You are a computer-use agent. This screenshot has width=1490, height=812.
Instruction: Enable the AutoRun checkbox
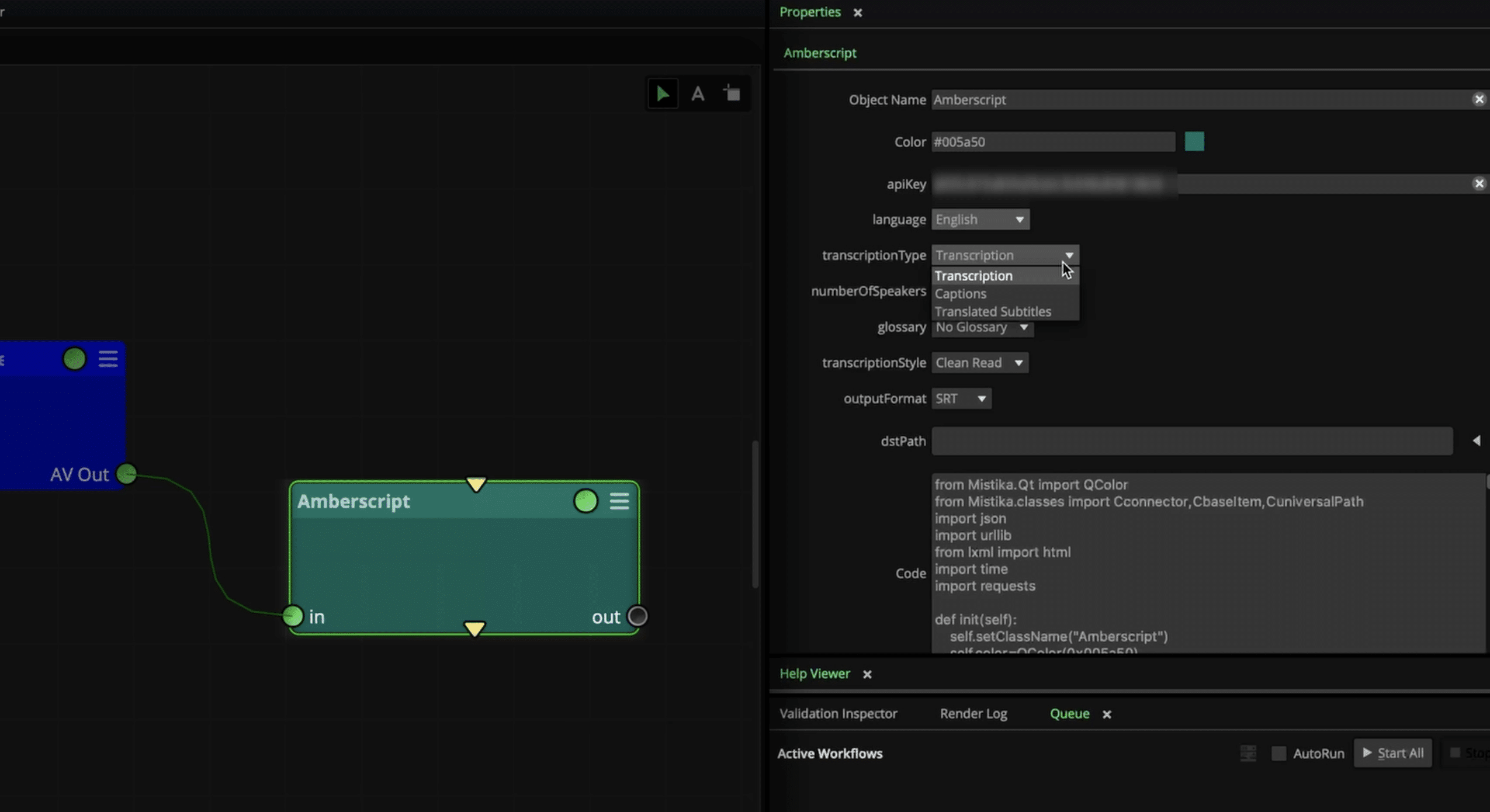click(1278, 753)
